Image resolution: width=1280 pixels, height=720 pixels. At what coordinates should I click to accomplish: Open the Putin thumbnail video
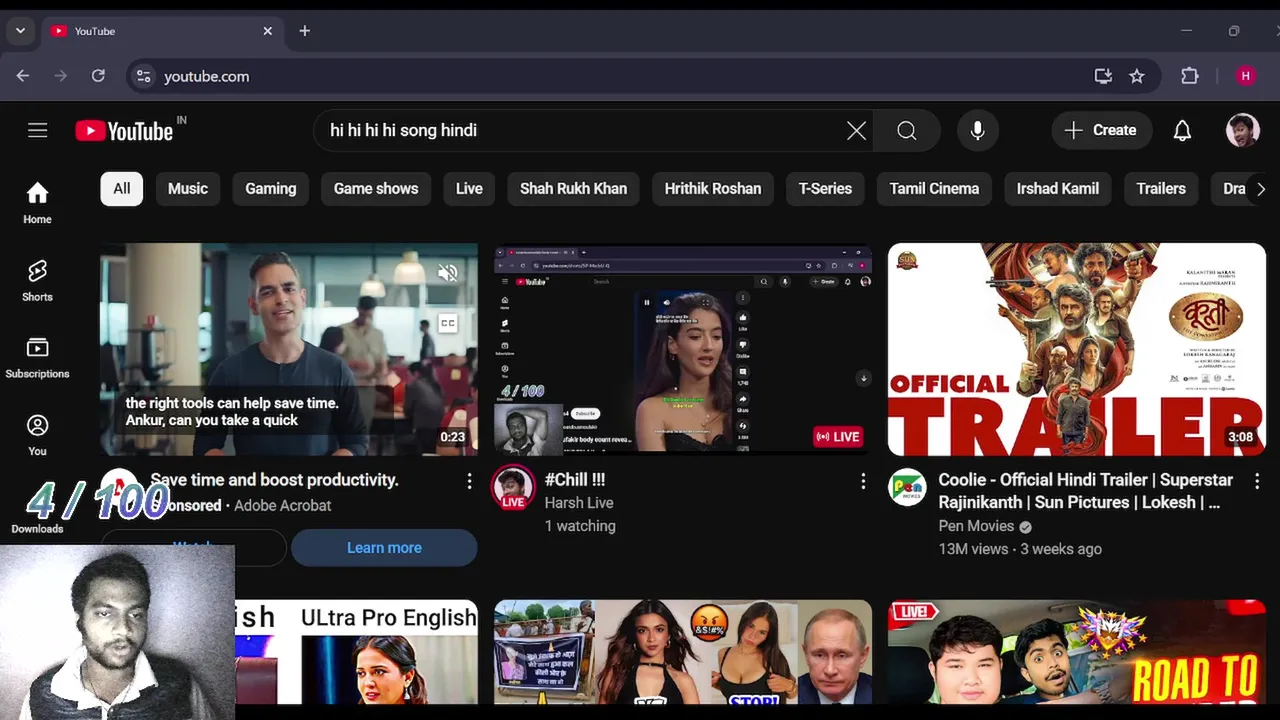(x=683, y=652)
